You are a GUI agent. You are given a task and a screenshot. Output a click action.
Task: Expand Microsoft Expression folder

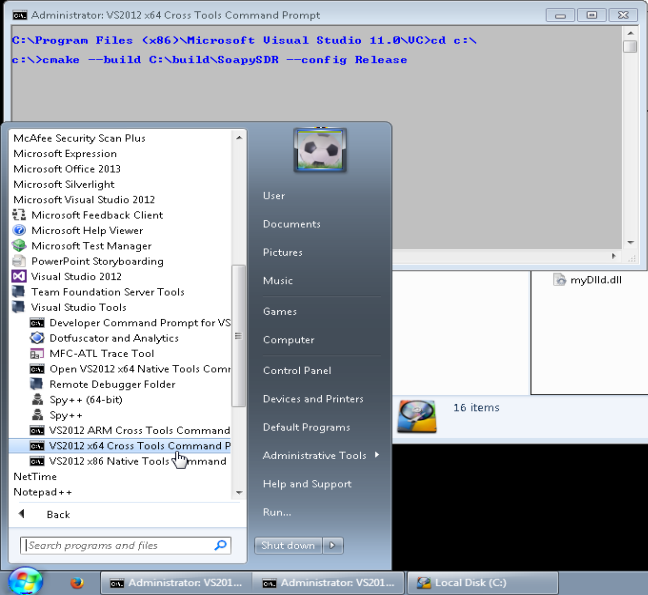point(65,153)
